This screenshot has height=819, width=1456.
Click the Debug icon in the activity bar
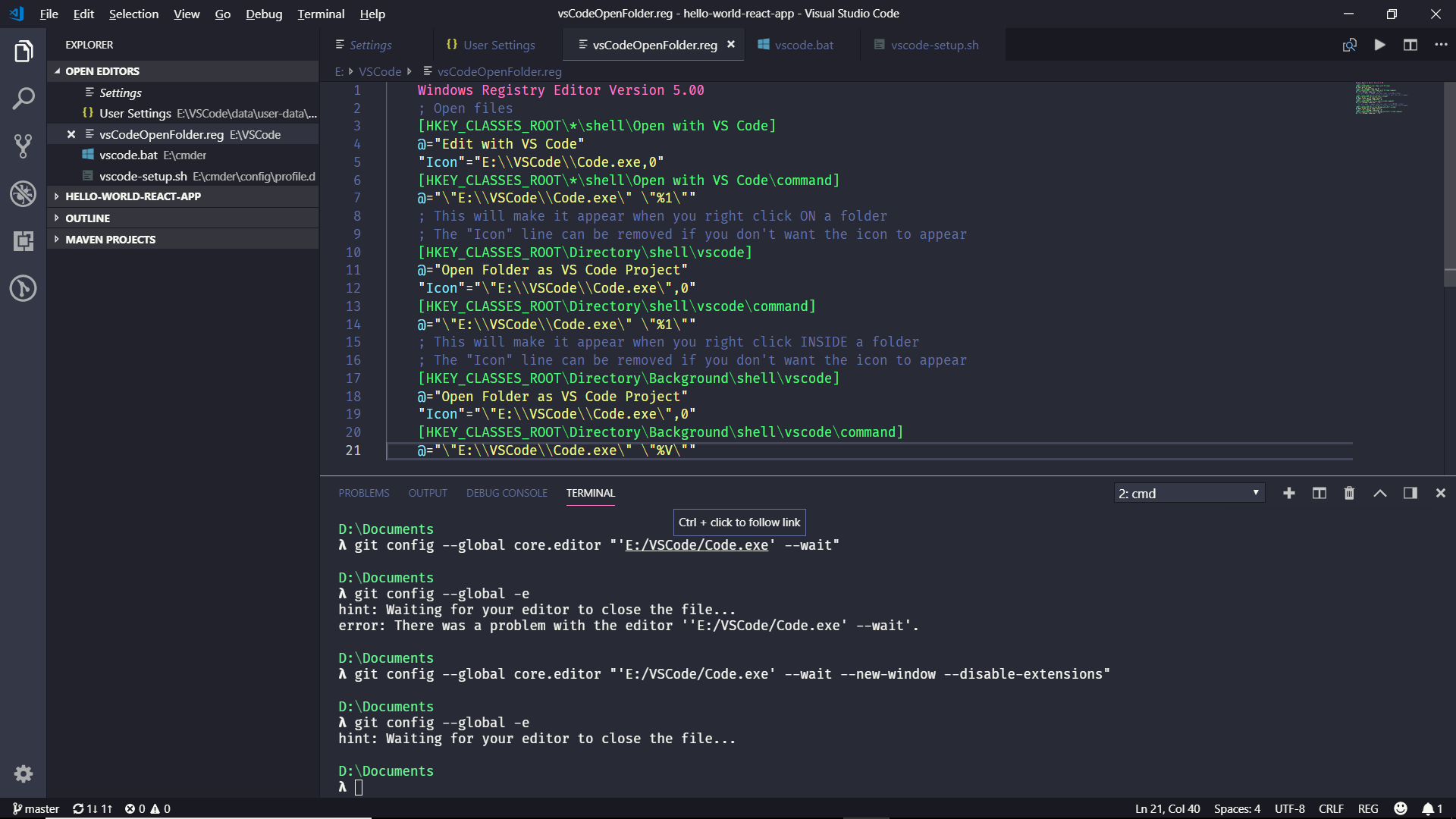[x=24, y=193]
